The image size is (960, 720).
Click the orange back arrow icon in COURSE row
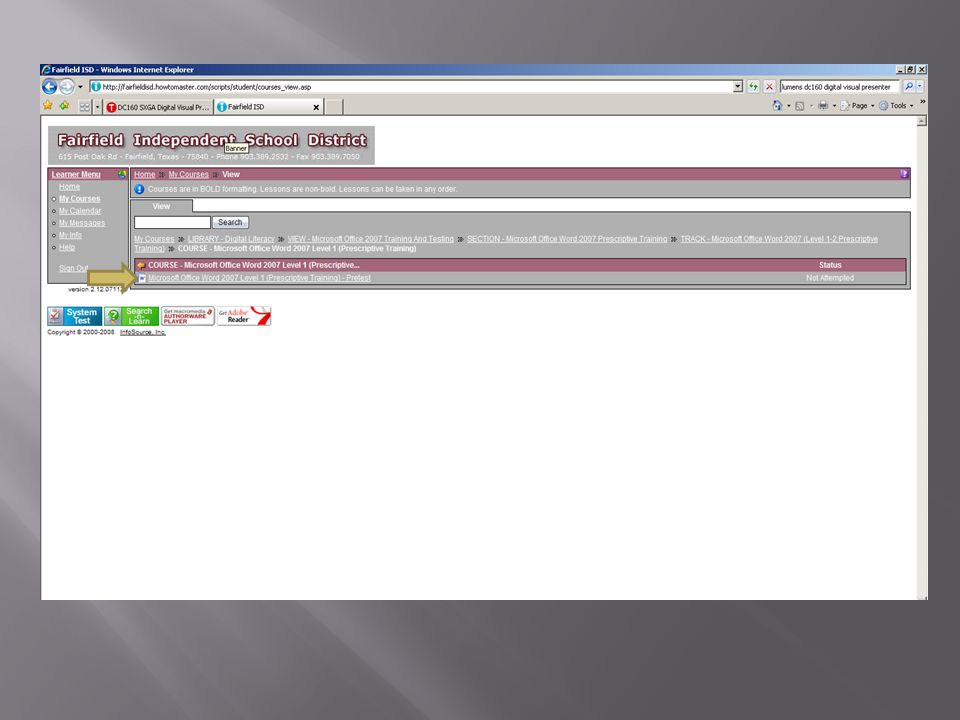coord(141,265)
